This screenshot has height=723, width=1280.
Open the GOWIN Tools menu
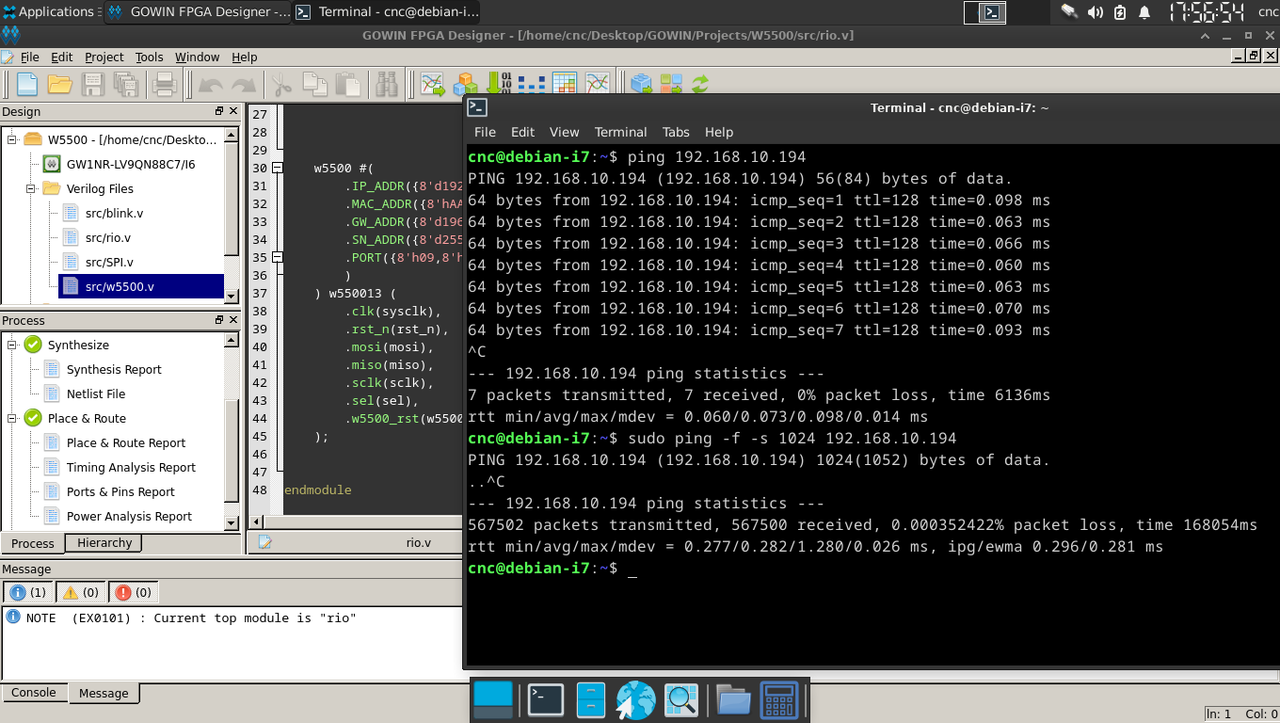click(149, 57)
